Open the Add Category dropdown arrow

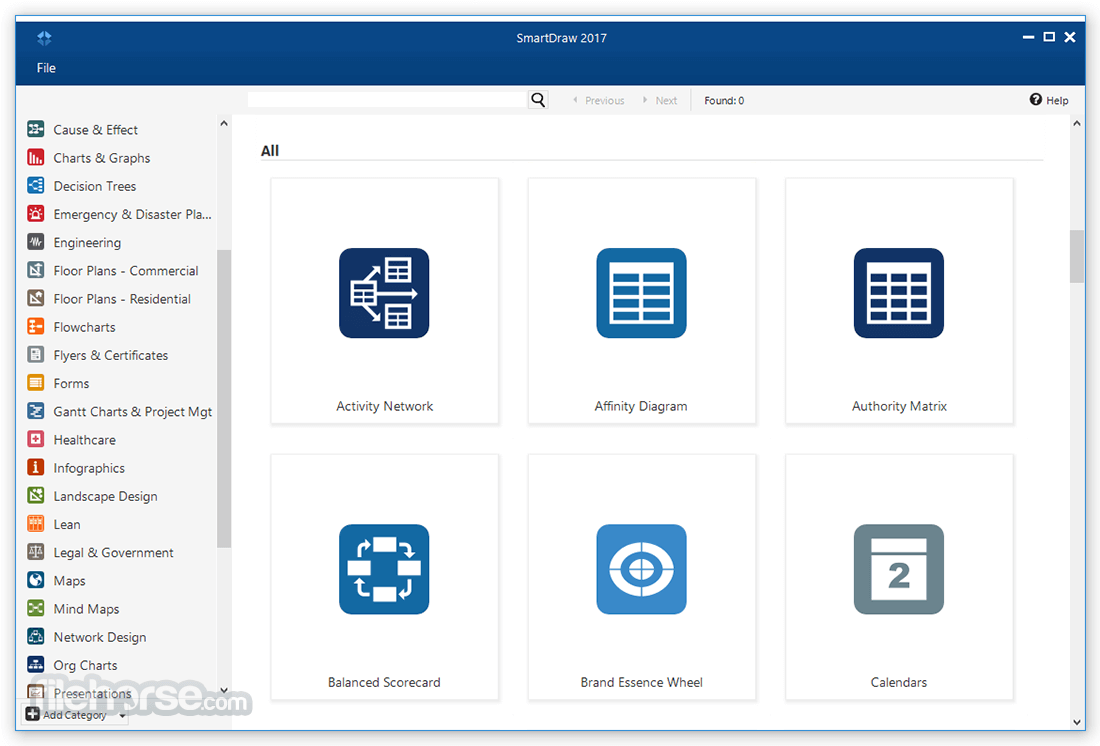122,716
